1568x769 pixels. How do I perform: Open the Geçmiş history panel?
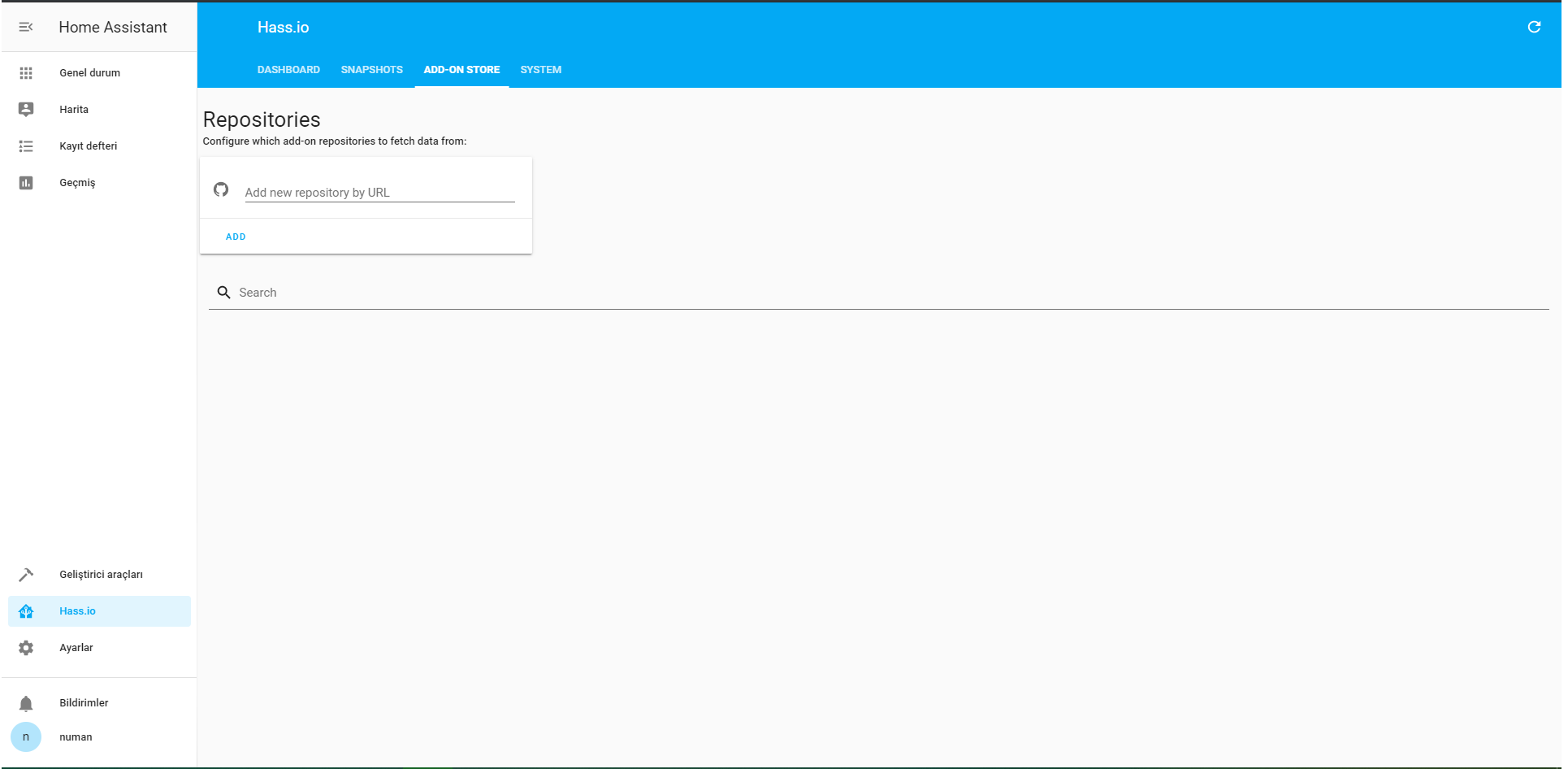coord(77,182)
